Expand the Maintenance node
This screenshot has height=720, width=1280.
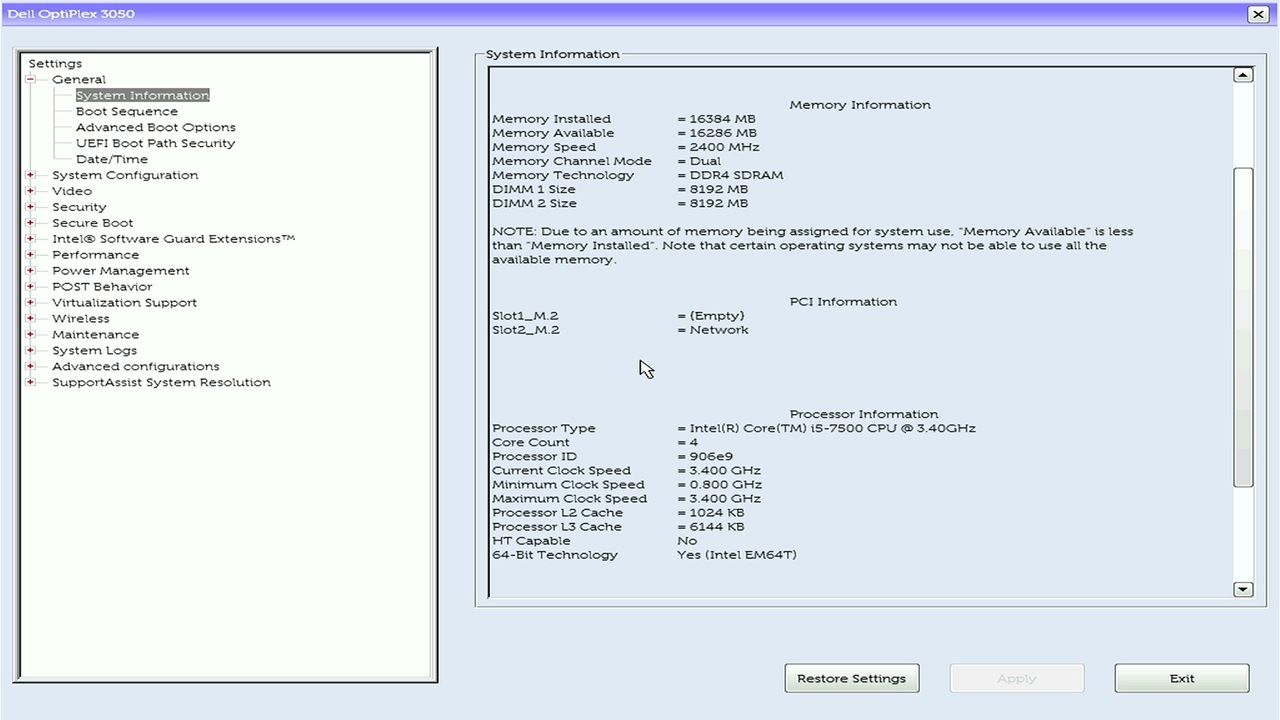tap(31, 335)
